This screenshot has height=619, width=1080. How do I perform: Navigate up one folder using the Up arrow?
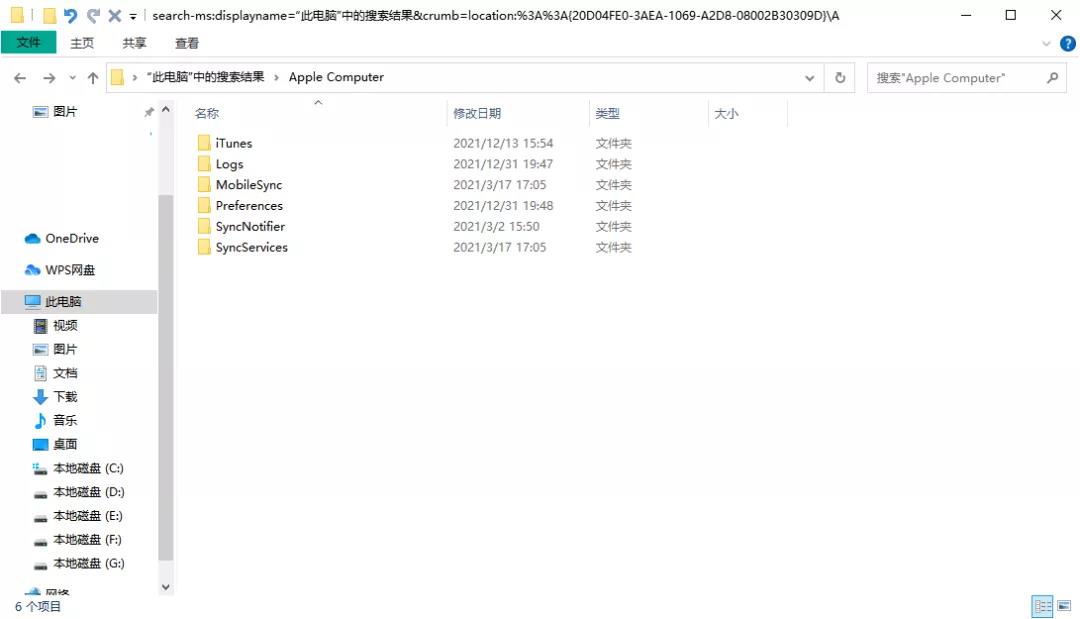click(x=93, y=77)
